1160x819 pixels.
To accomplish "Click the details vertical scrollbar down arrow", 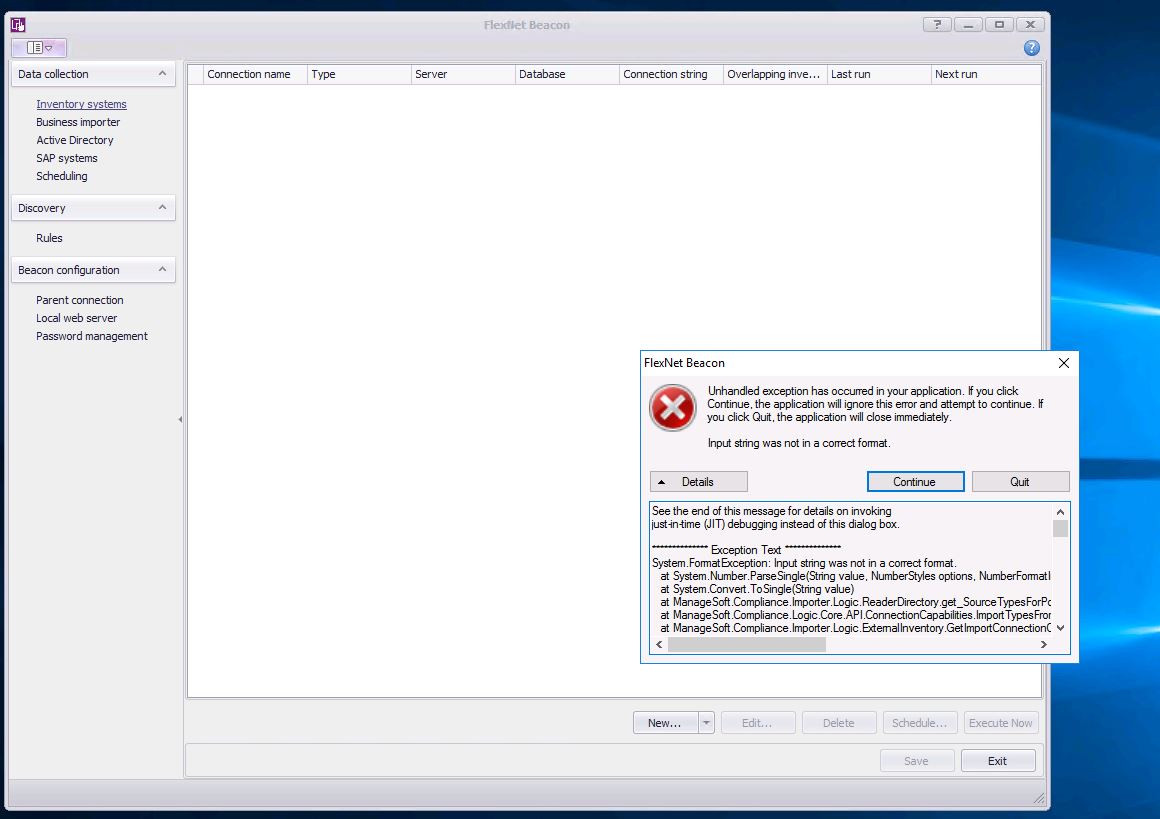I will point(1060,628).
